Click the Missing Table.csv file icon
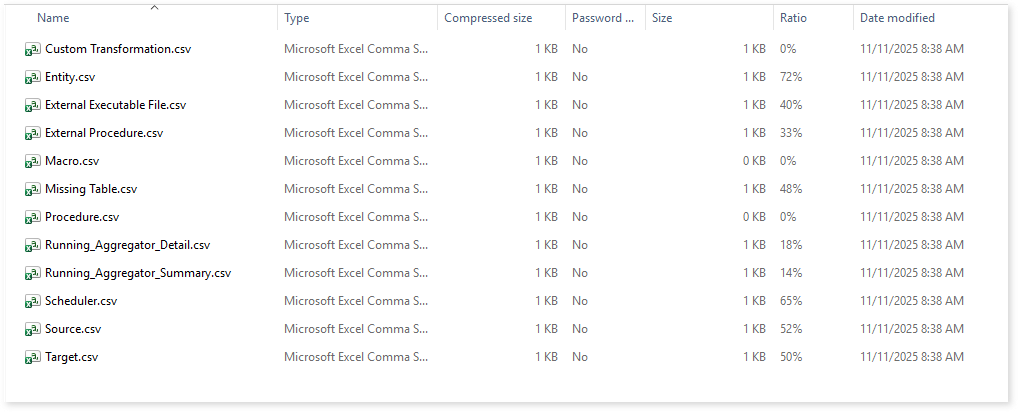 coord(32,189)
